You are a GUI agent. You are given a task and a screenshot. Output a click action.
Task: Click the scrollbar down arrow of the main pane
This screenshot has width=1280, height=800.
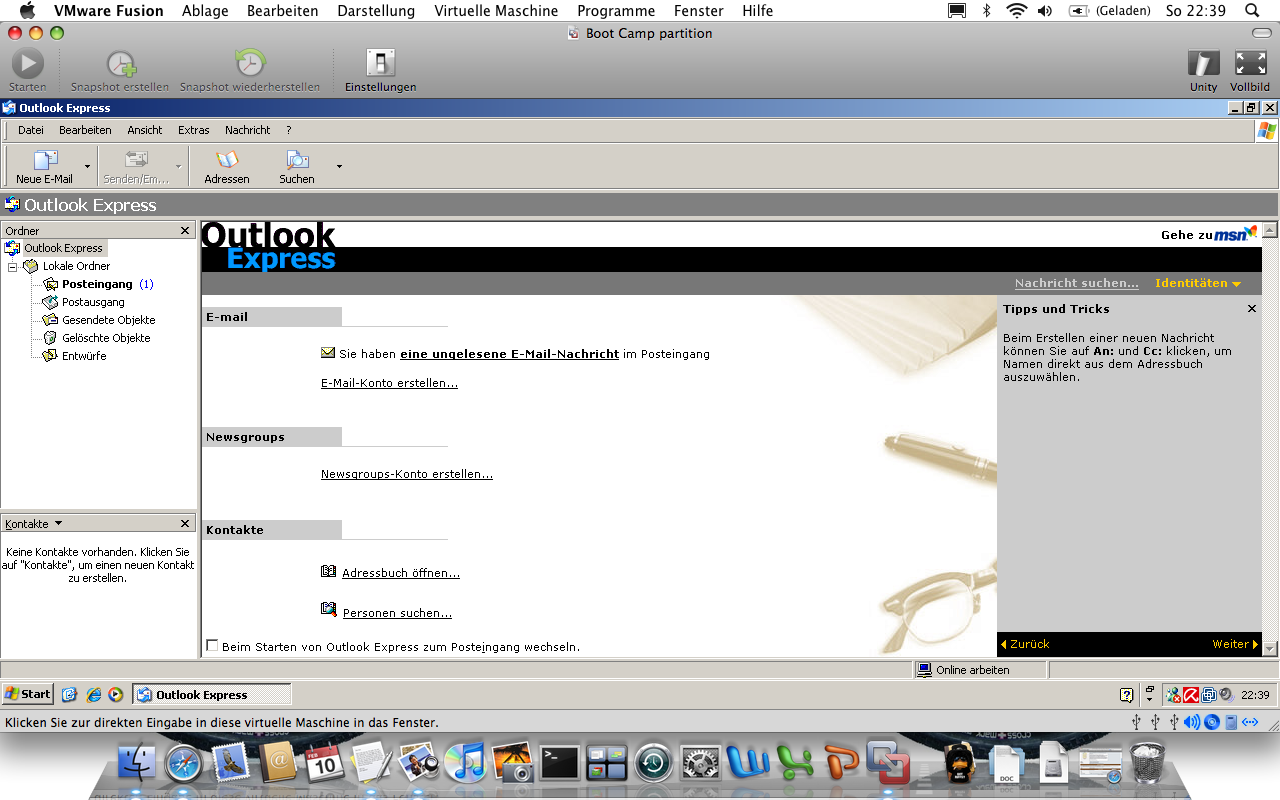[1270, 648]
